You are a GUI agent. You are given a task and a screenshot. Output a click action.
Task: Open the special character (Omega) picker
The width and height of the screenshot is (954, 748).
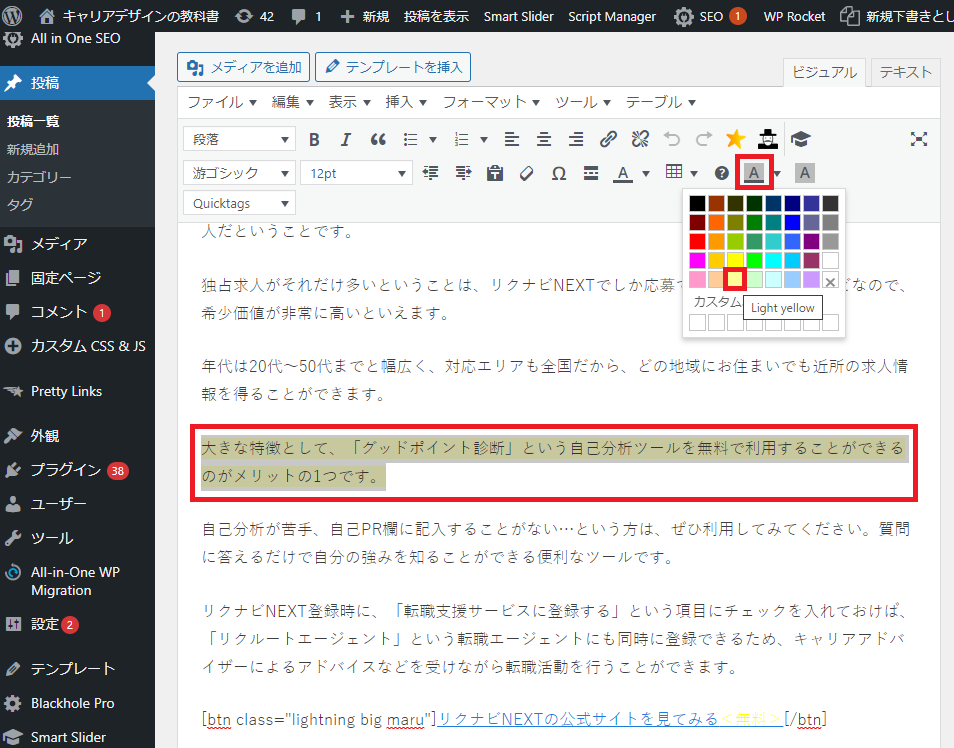coord(559,173)
